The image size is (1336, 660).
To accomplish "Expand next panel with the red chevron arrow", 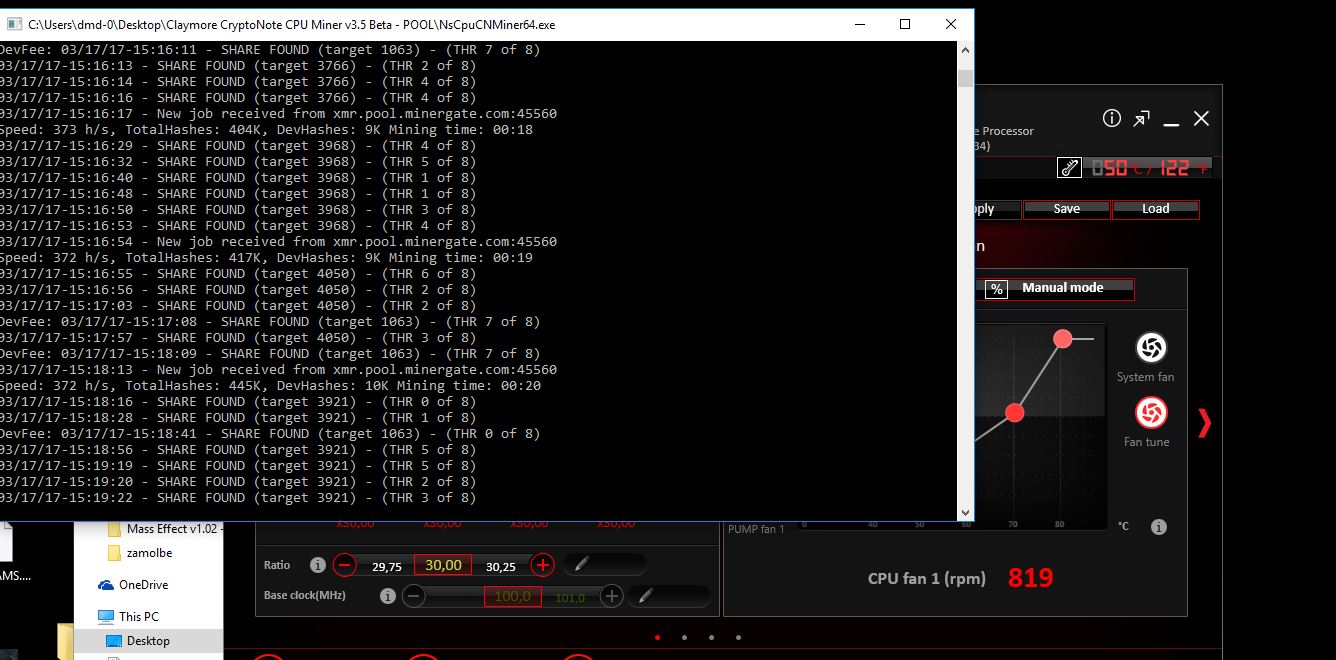I will 1204,423.
